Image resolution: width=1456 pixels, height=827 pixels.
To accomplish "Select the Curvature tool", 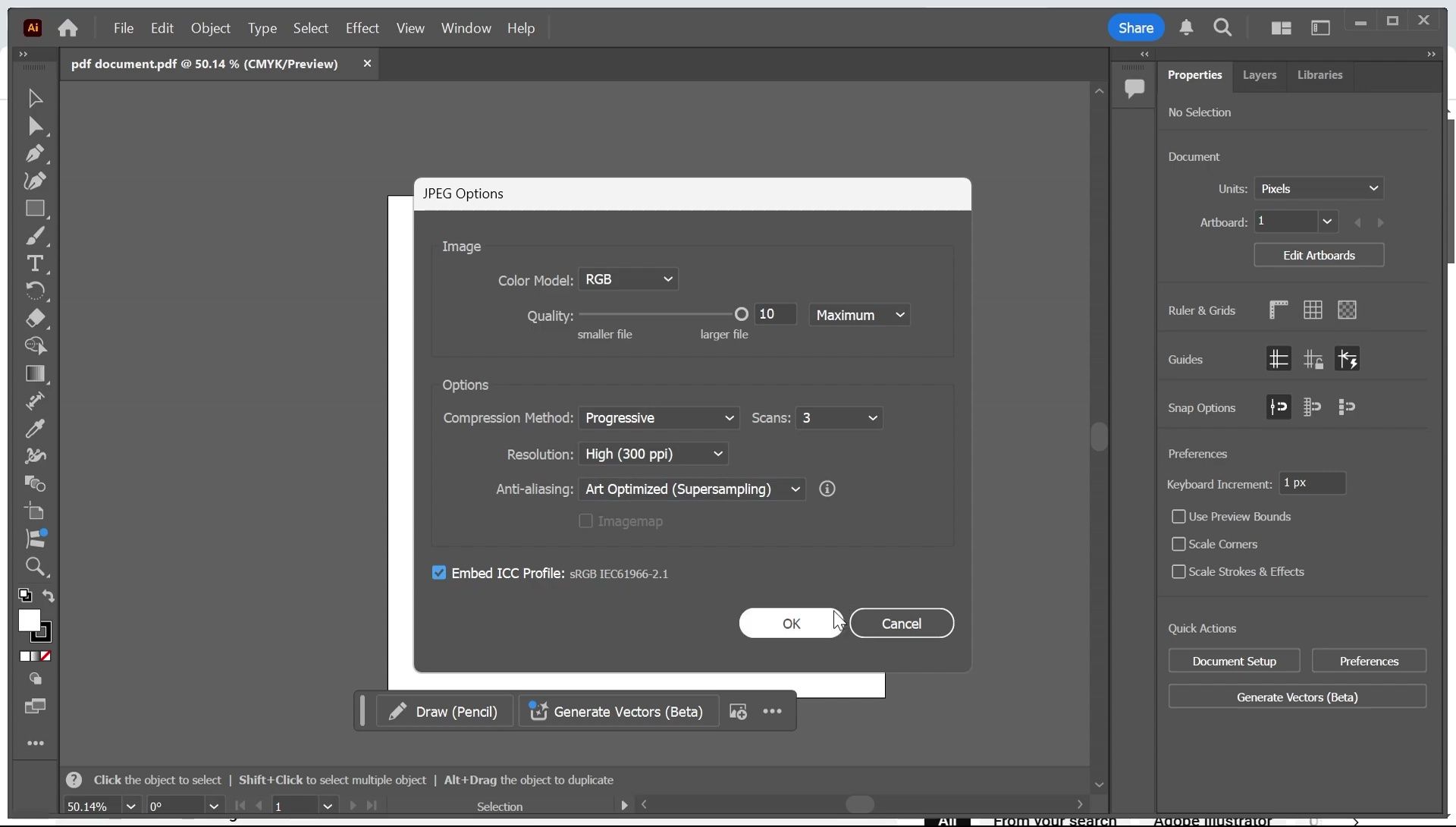I will pos(35,181).
